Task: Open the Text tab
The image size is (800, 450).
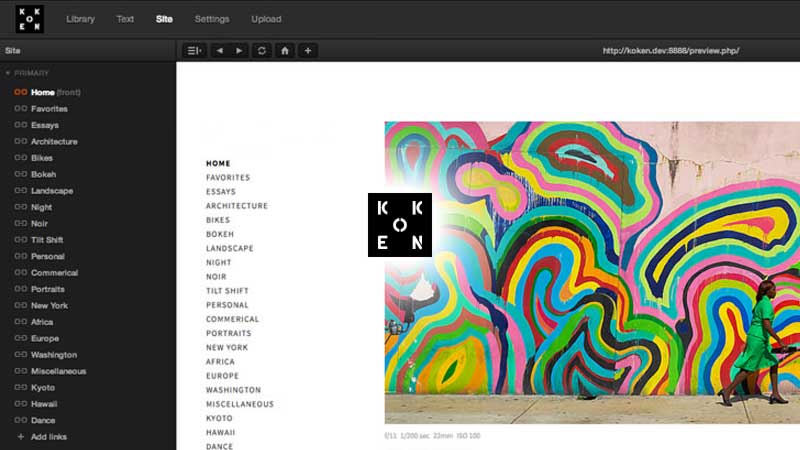Action: tap(125, 19)
